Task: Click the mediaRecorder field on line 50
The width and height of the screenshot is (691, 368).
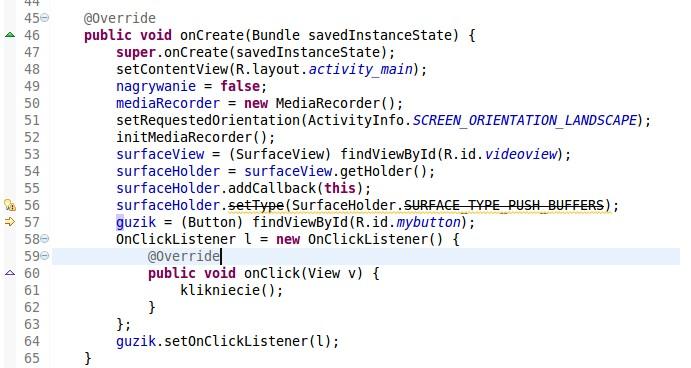Action: (x=168, y=104)
